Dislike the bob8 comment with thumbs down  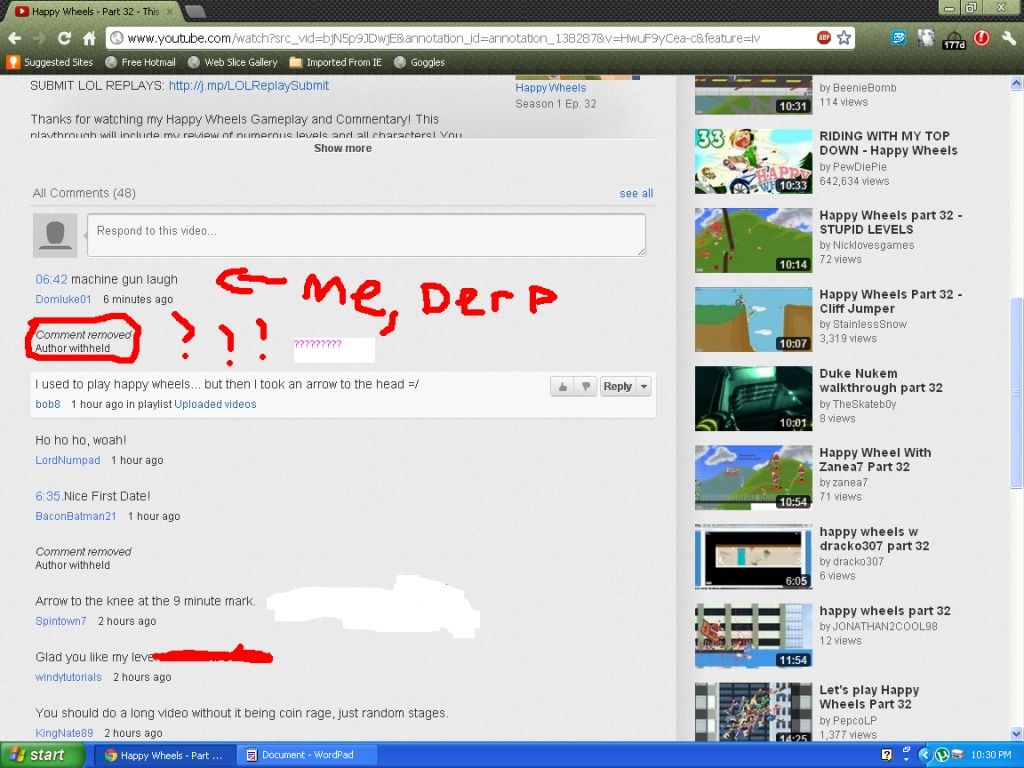(586, 387)
